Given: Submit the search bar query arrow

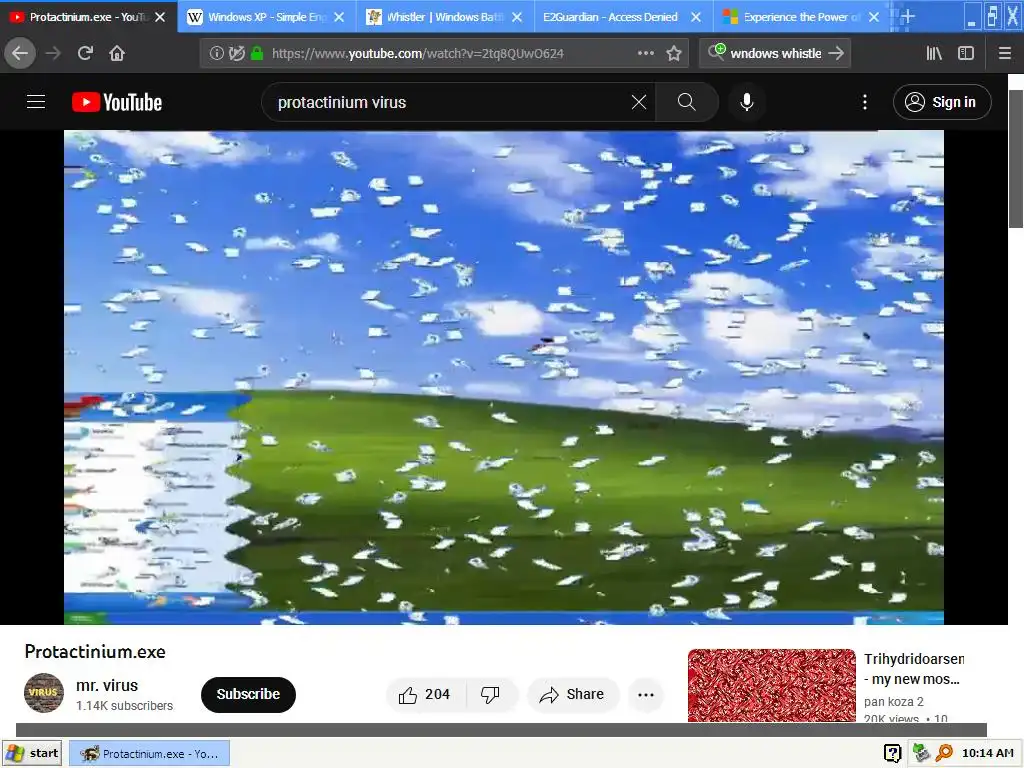Looking at the screenshot, I should [x=836, y=53].
